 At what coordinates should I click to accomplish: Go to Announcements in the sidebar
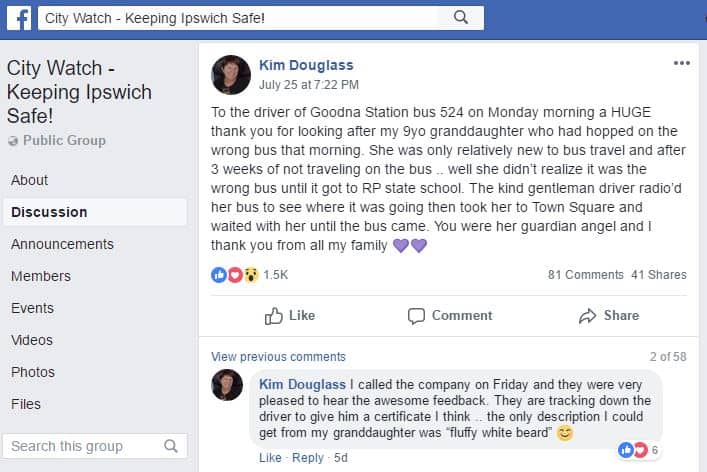coord(62,244)
